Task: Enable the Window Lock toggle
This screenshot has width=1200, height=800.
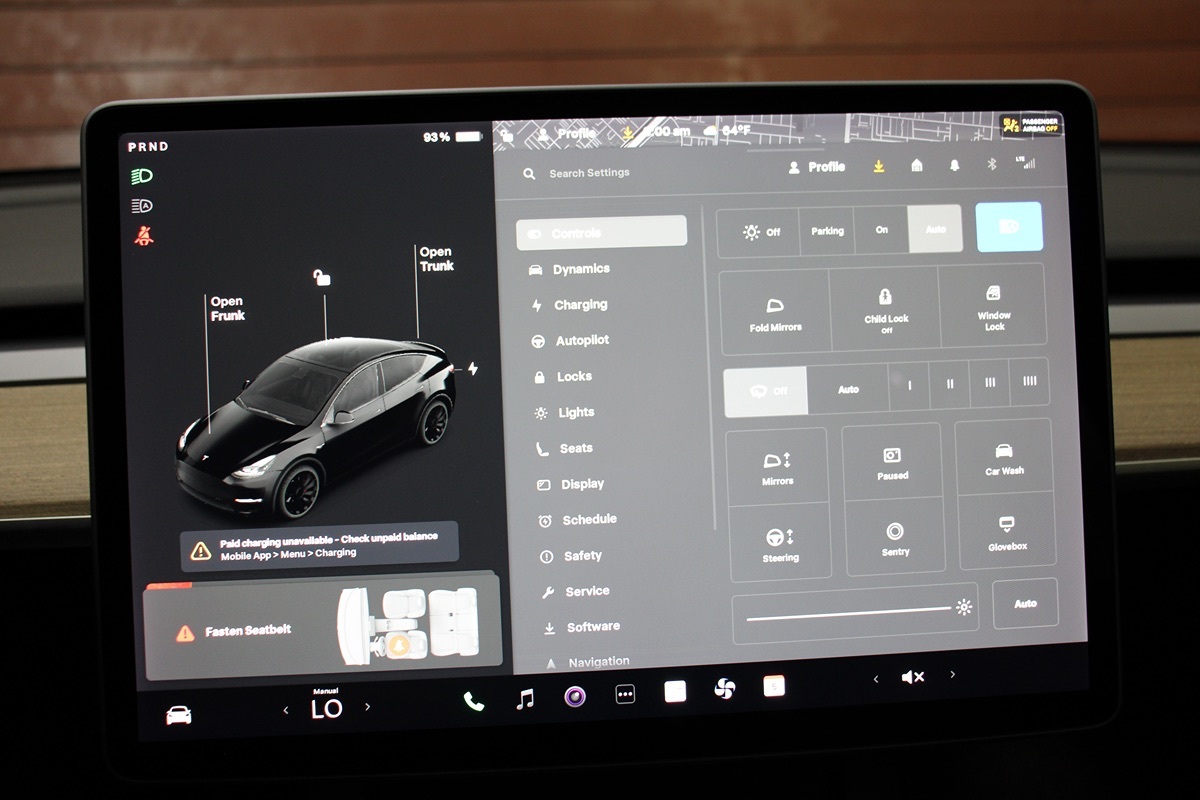Action: pos(993,305)
